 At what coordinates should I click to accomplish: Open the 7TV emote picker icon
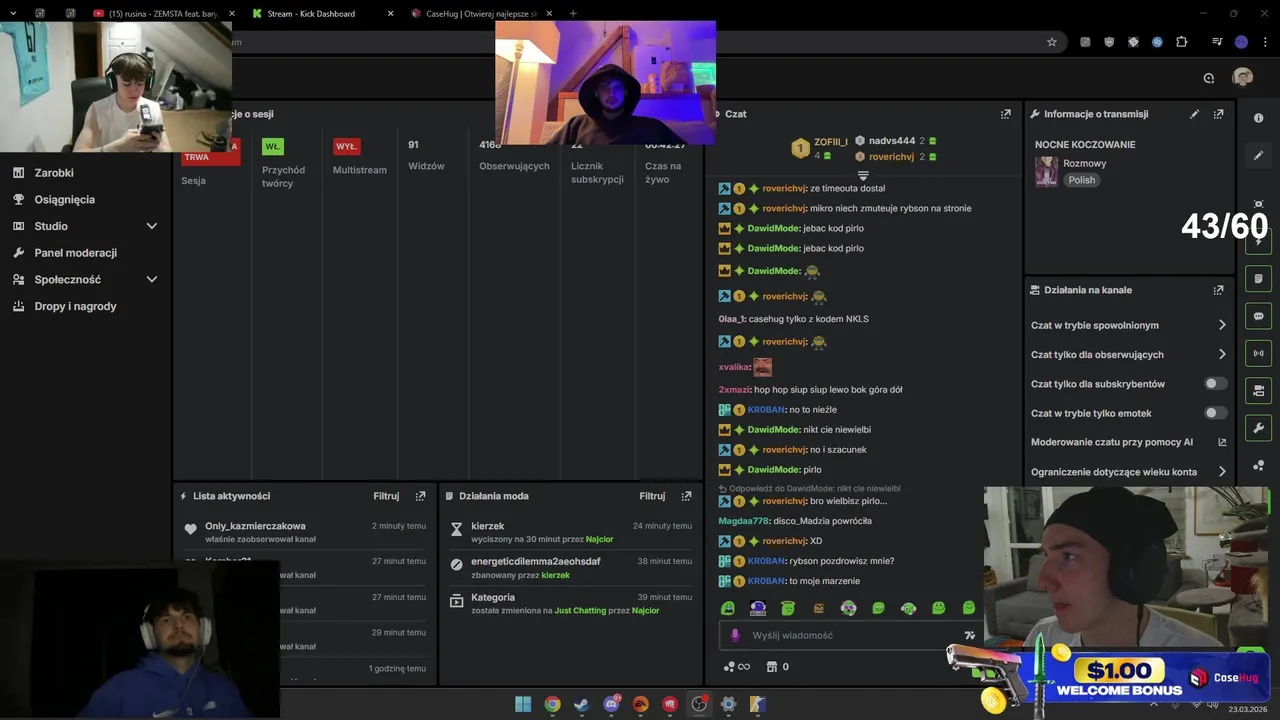click(969, 635)
